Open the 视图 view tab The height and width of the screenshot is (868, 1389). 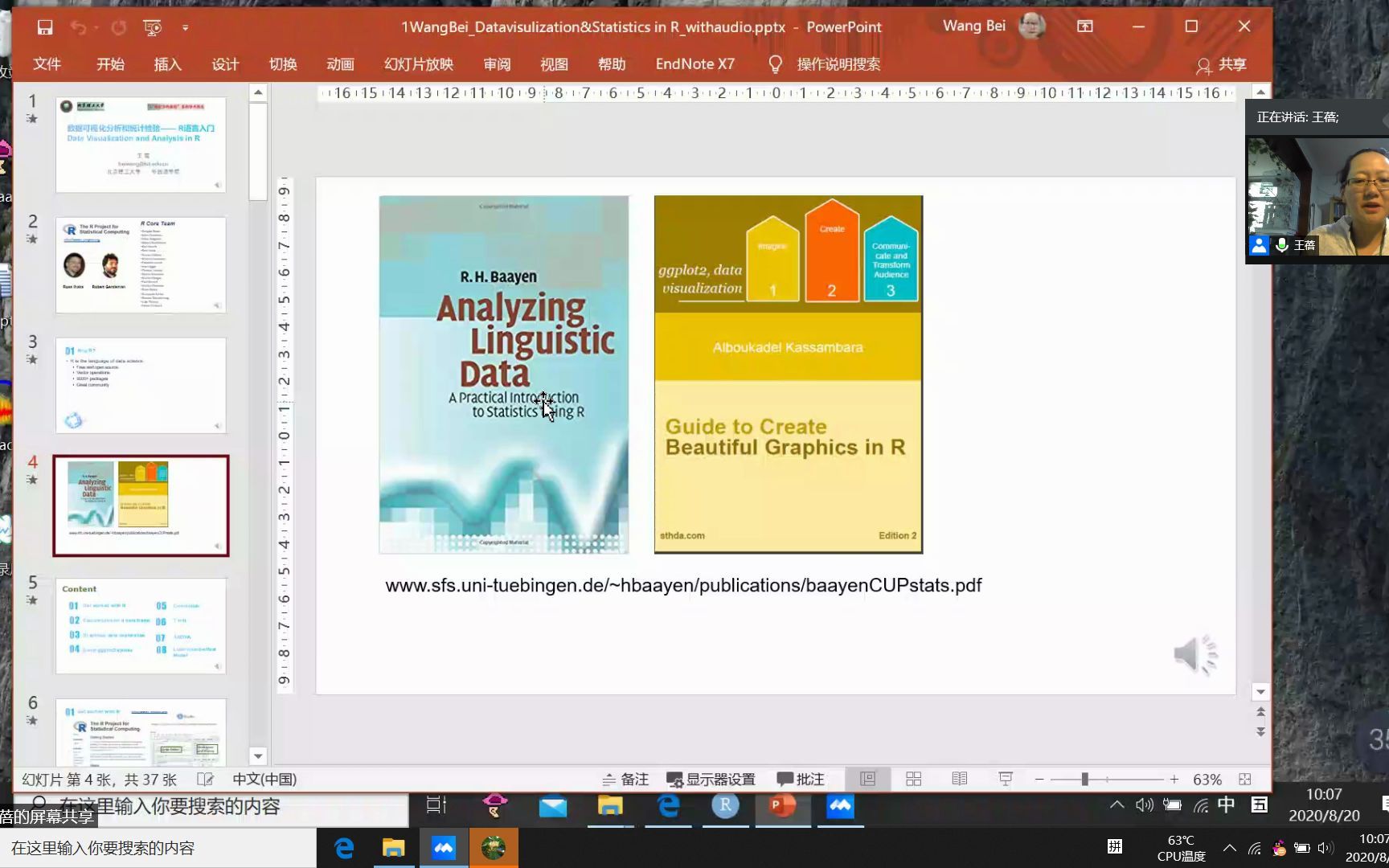(554, 64)
